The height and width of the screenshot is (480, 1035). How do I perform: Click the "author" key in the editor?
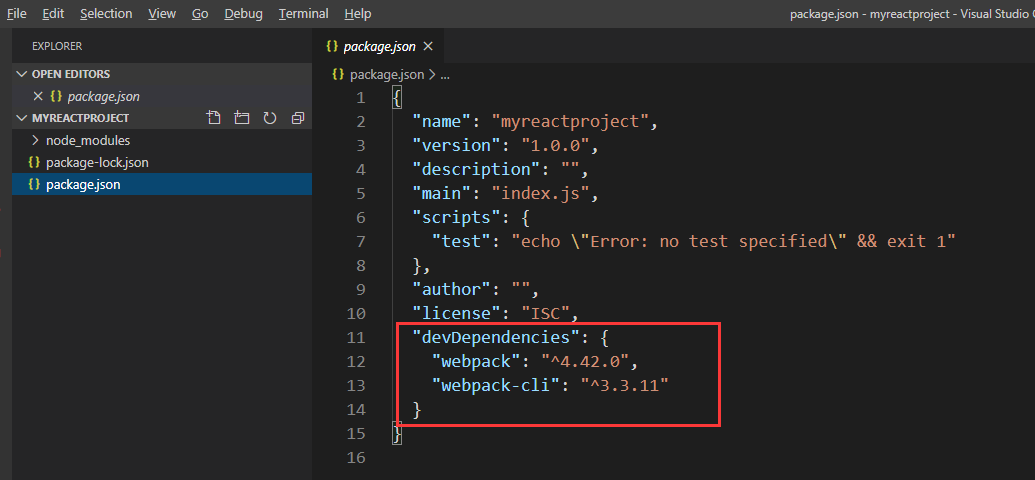[450, 289]
